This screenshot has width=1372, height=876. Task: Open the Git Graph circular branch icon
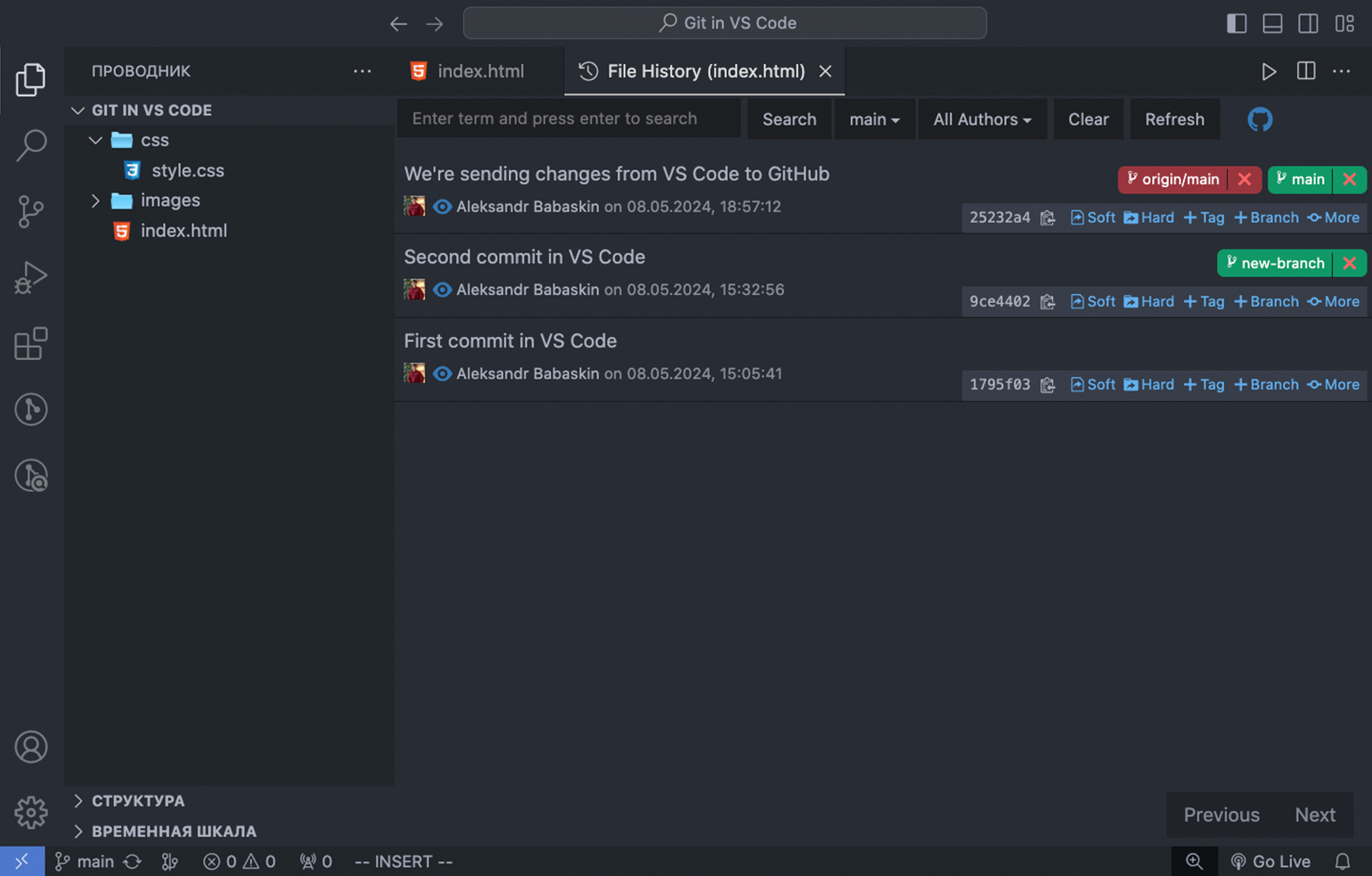tap(30, 409)
